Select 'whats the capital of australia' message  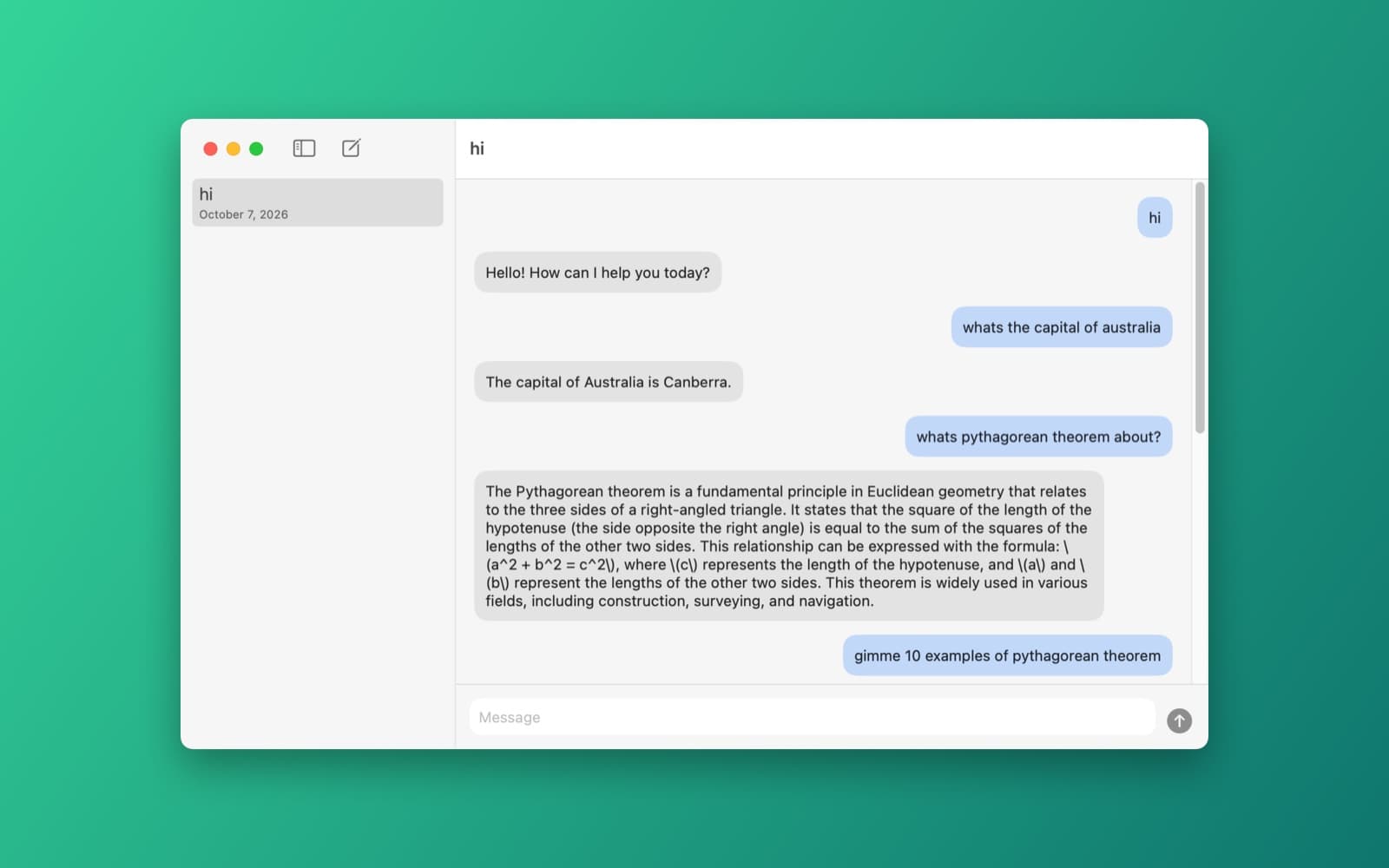point(1061,327)
